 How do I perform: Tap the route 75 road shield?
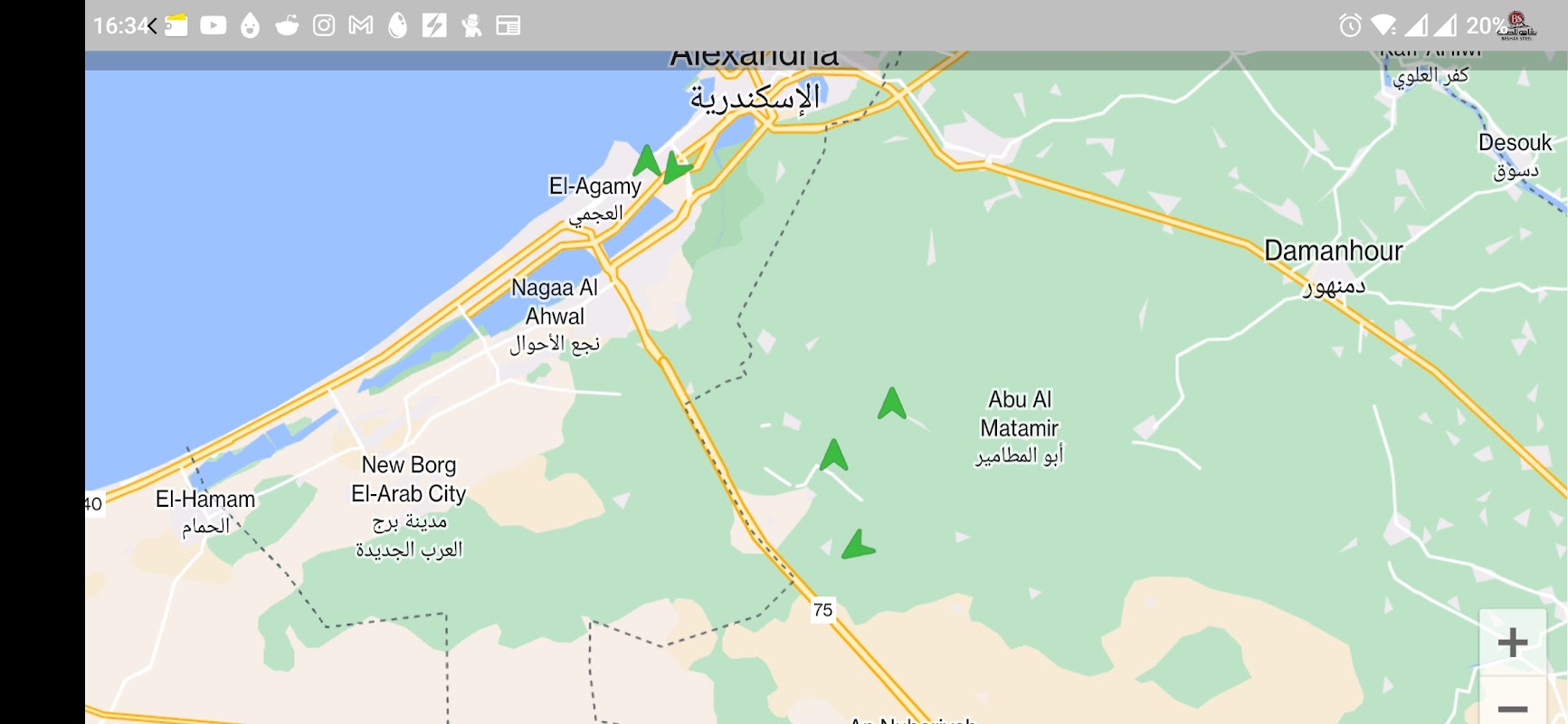point(822,610)
